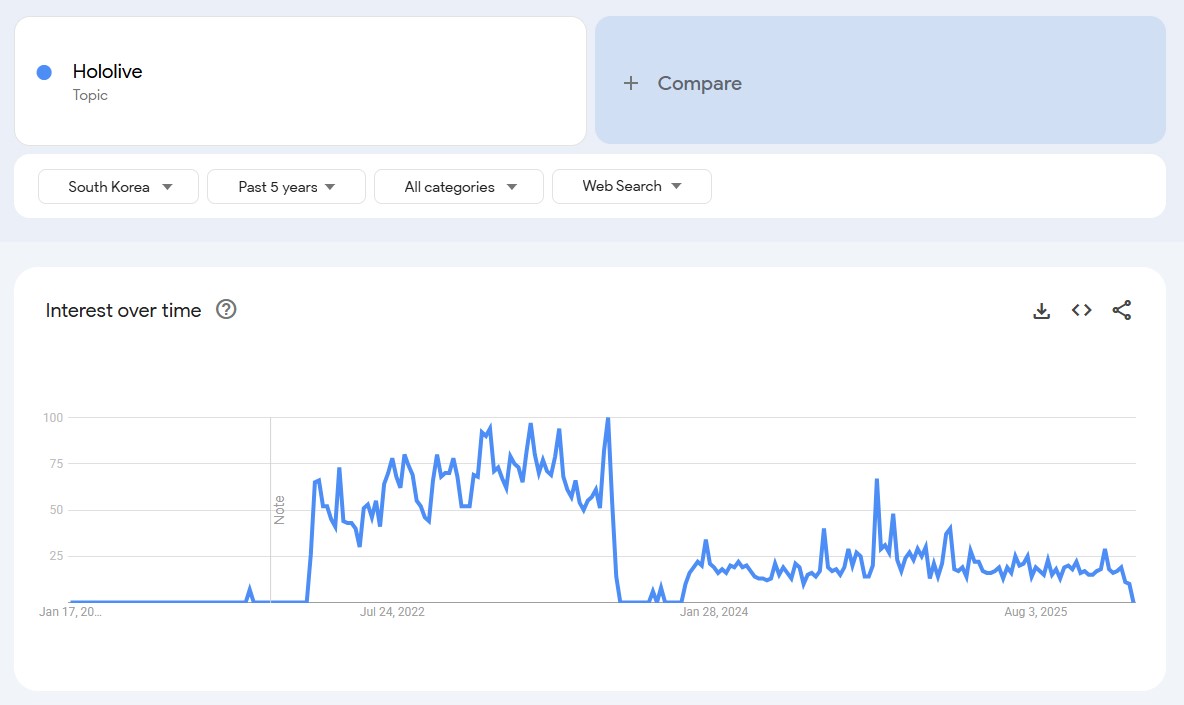Image resolution: width=1184 pixels, height=705 pixels.
Task: Edit the Hololive search term
Action: coord(107,72)
